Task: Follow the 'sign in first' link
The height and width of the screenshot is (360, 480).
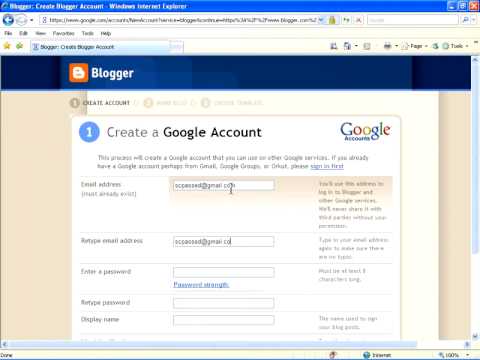Action: click(327, 166)
